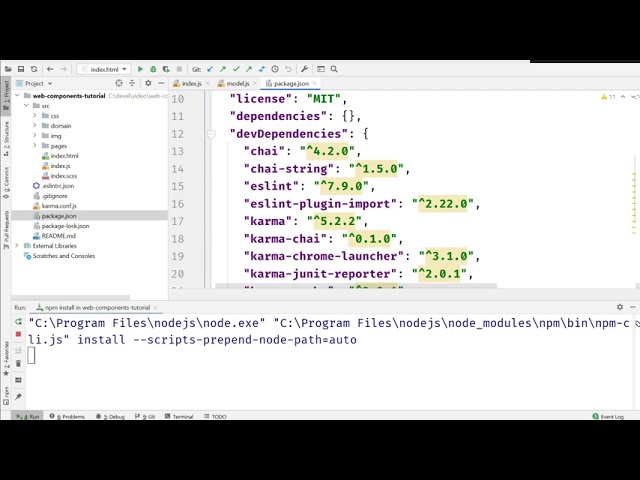Open Run panel gear settings
Screen dimensions: 640x480
(x=620, y=307)
